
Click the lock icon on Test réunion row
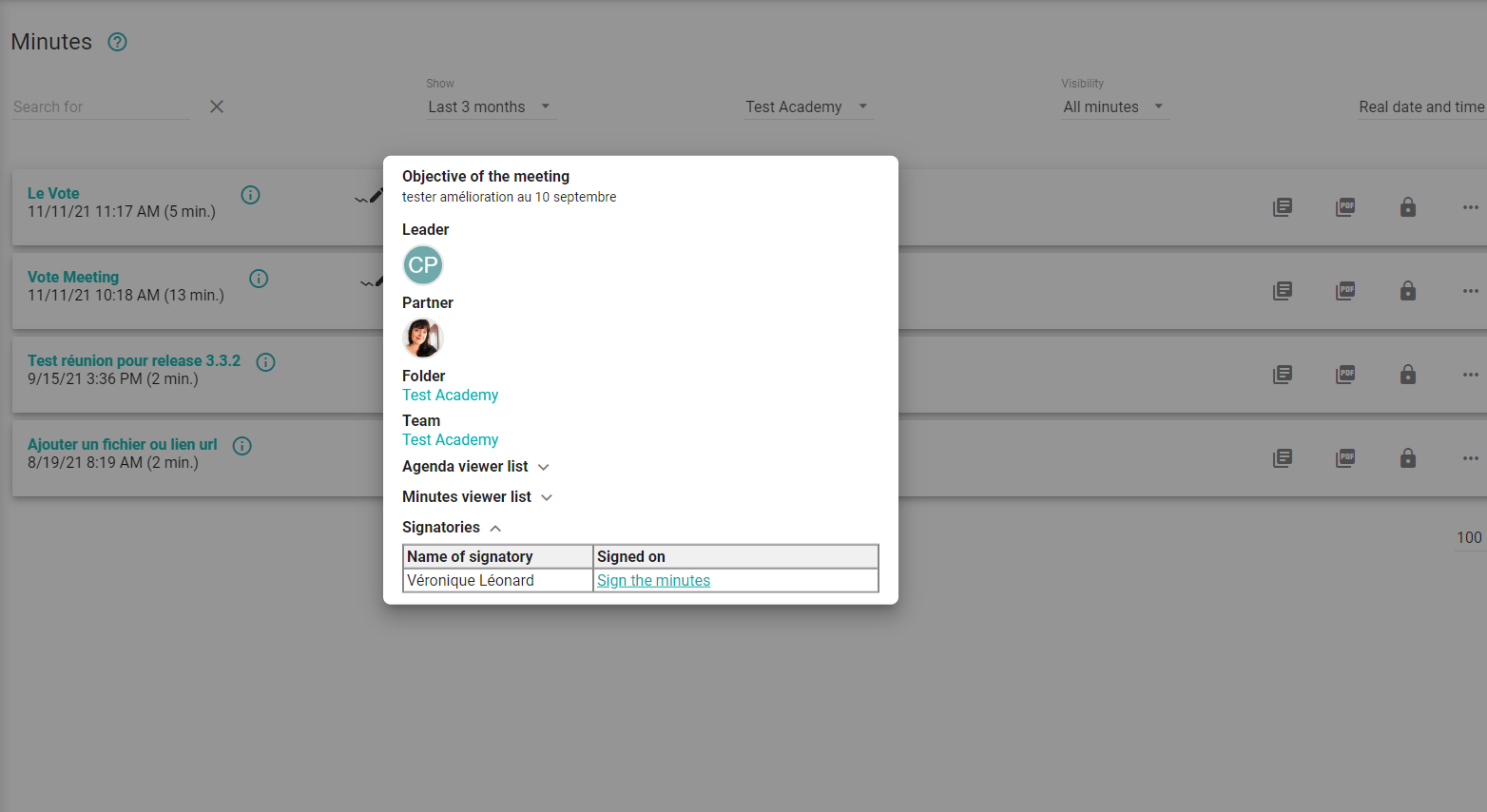(x=1408, y=375)
